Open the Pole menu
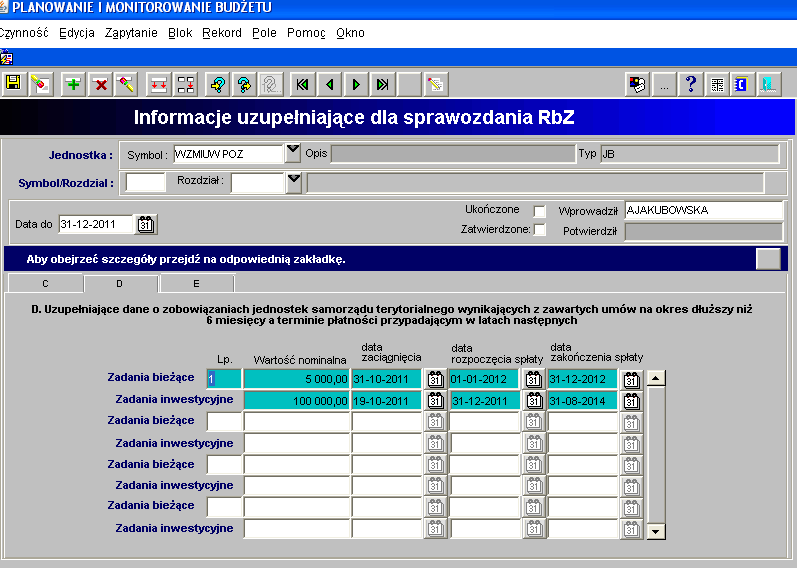The width and height of the screenshot is (797, 568). click(x=264, y=33)
